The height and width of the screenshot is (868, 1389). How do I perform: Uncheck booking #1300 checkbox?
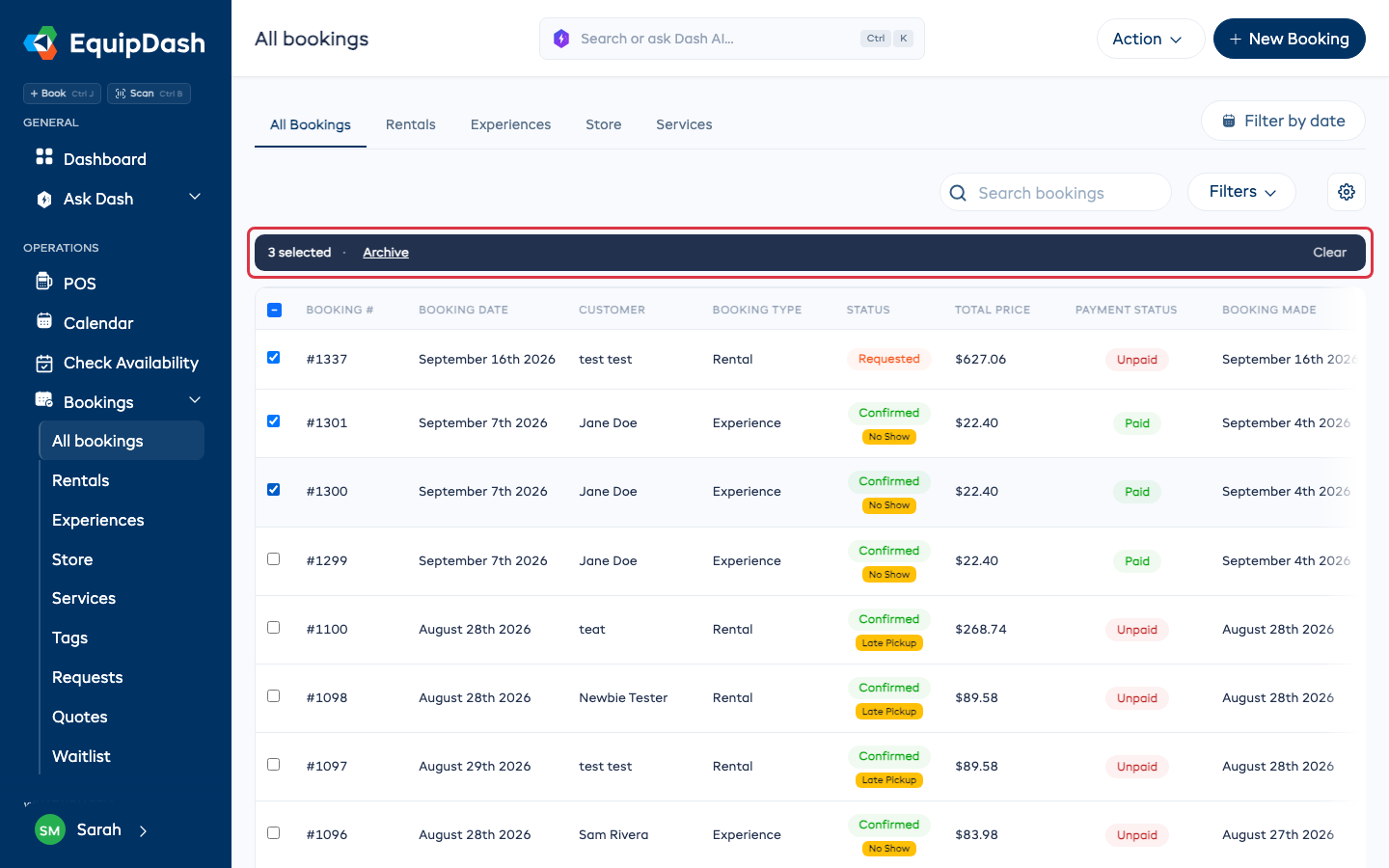[x=274, y=490]
